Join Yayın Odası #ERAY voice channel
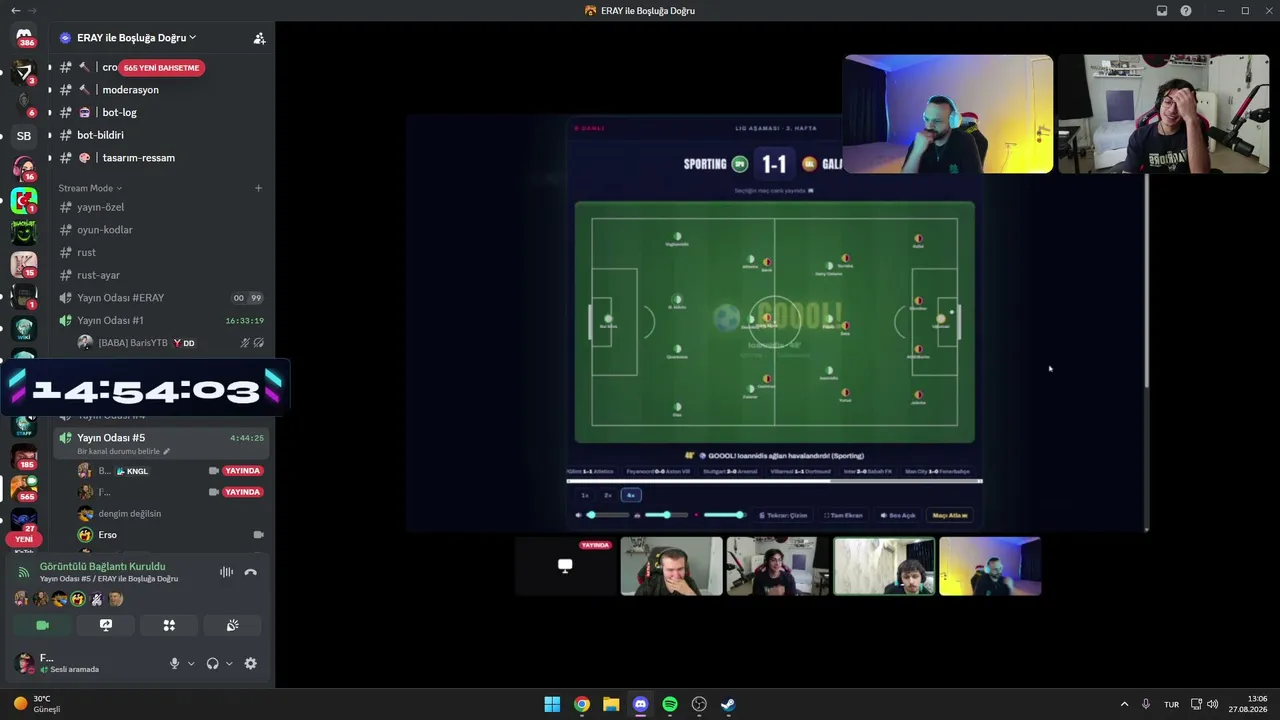 tap(160, 298)
